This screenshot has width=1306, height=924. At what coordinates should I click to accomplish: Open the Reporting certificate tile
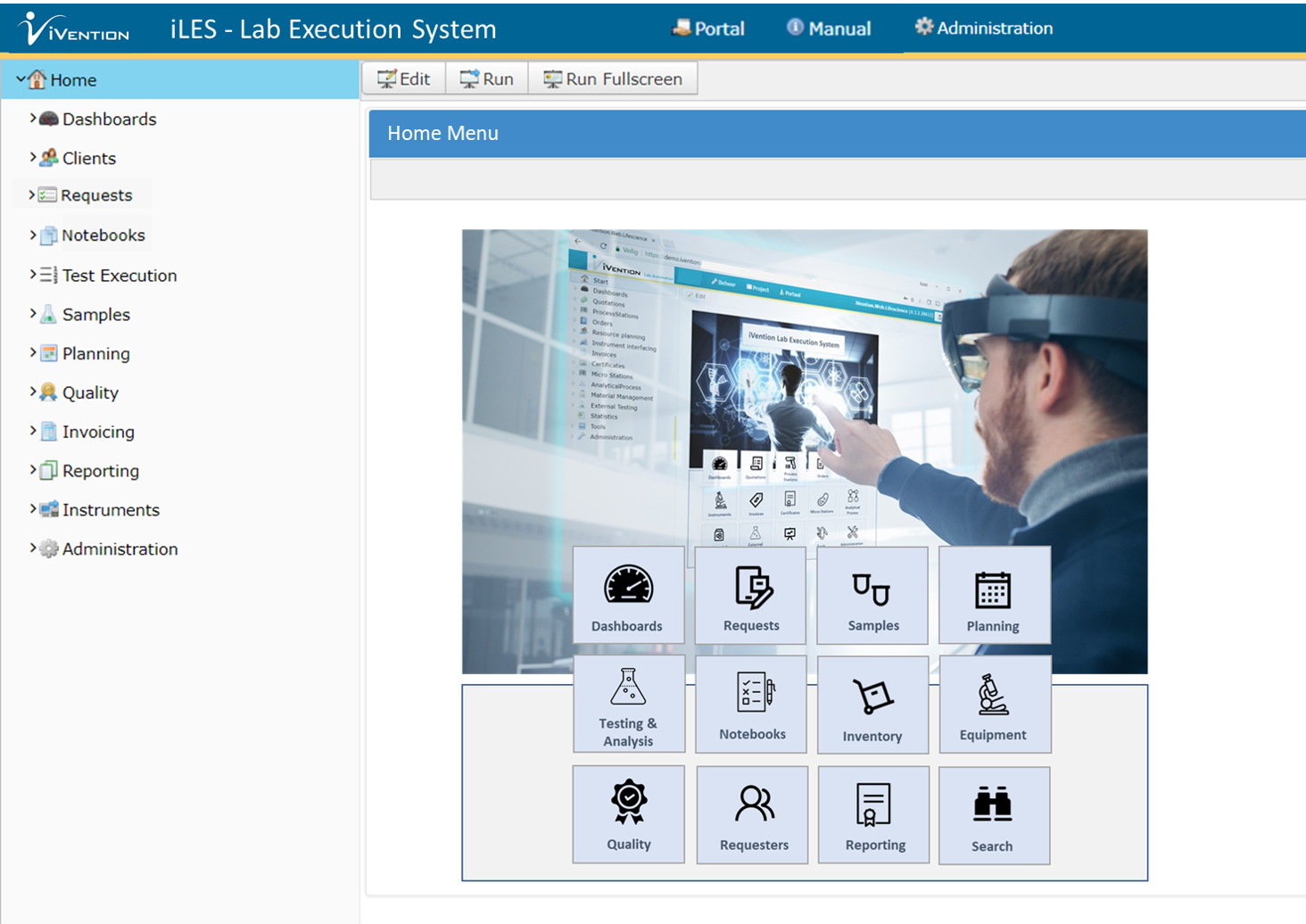(x=873, y=814)
